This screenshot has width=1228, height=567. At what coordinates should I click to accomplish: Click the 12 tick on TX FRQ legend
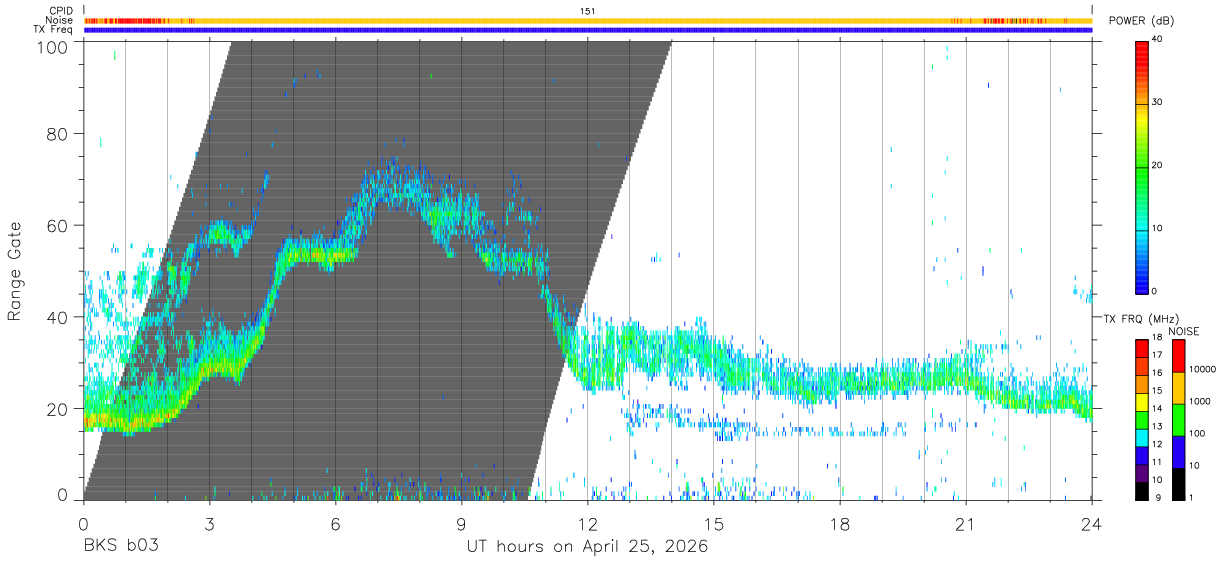point(1157,445)
